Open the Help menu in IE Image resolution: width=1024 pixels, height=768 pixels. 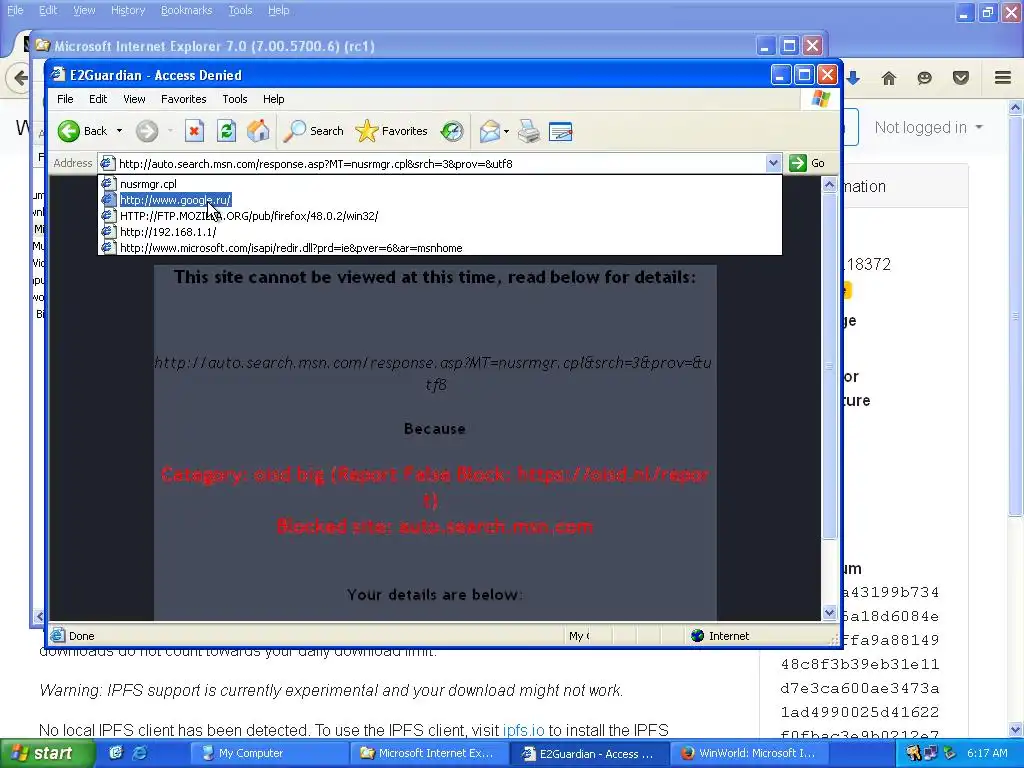(x=274, y=99)
